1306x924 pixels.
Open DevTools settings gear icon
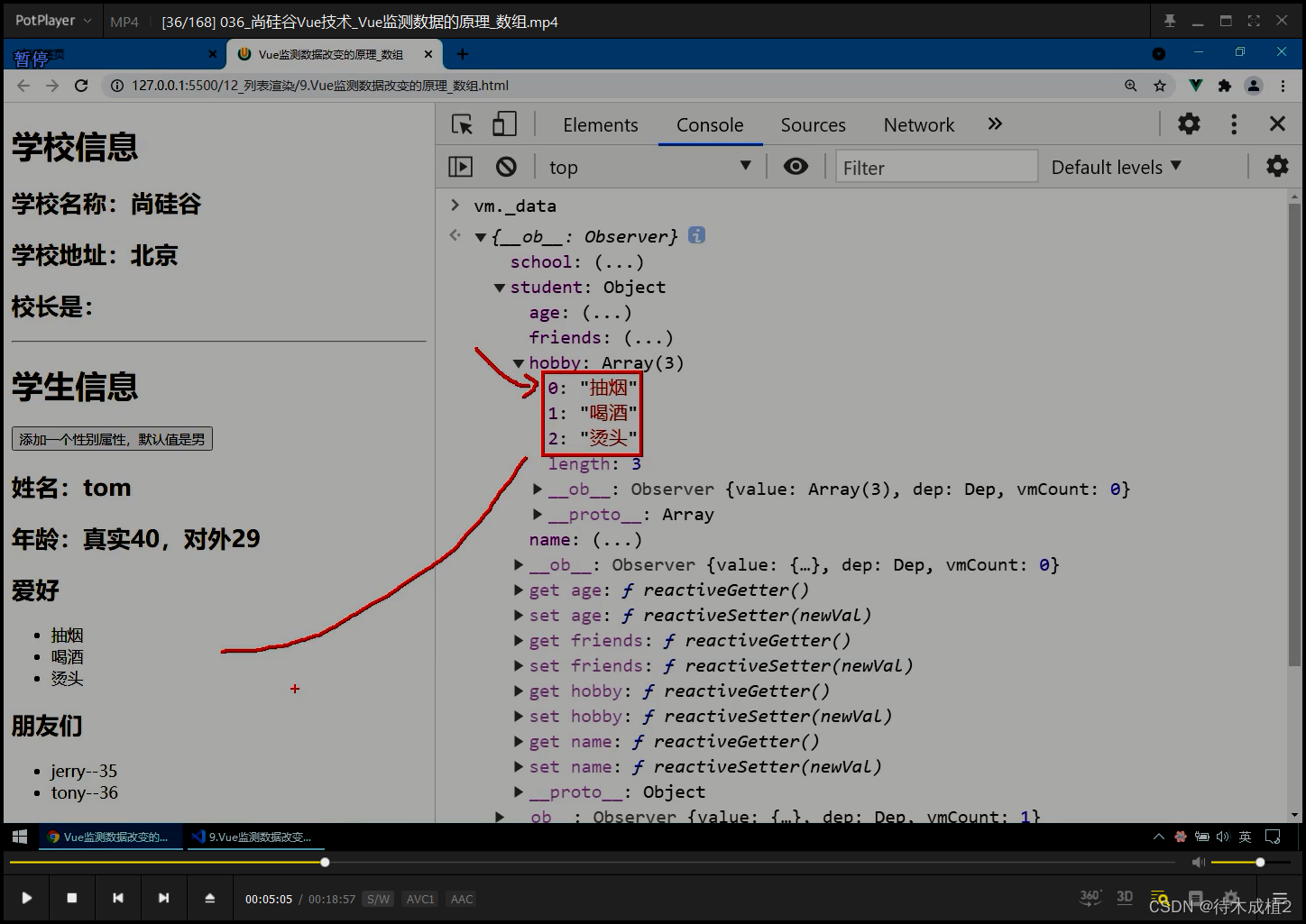[x=1189, y=124]
